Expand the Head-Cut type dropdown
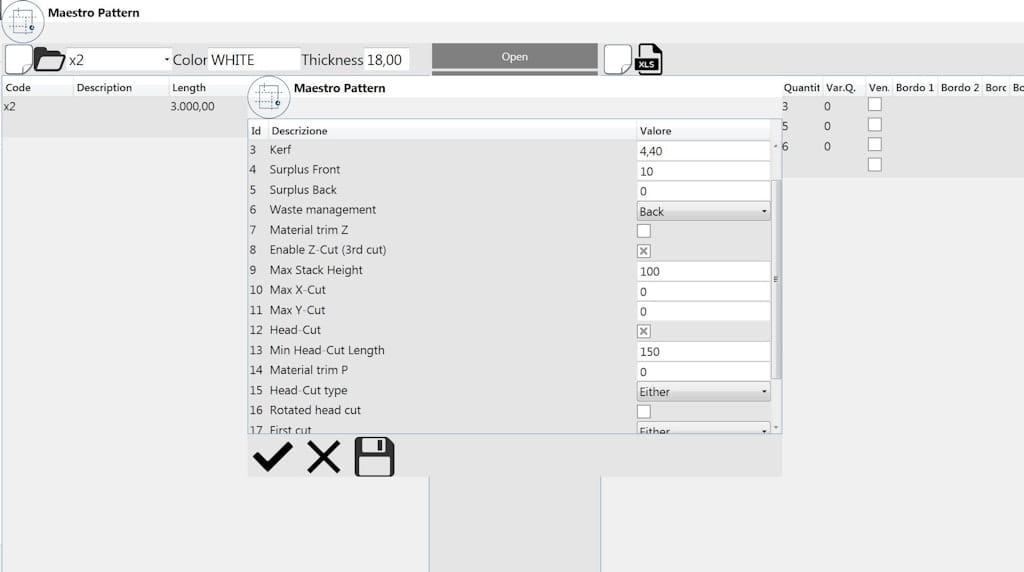 point(703,392)
